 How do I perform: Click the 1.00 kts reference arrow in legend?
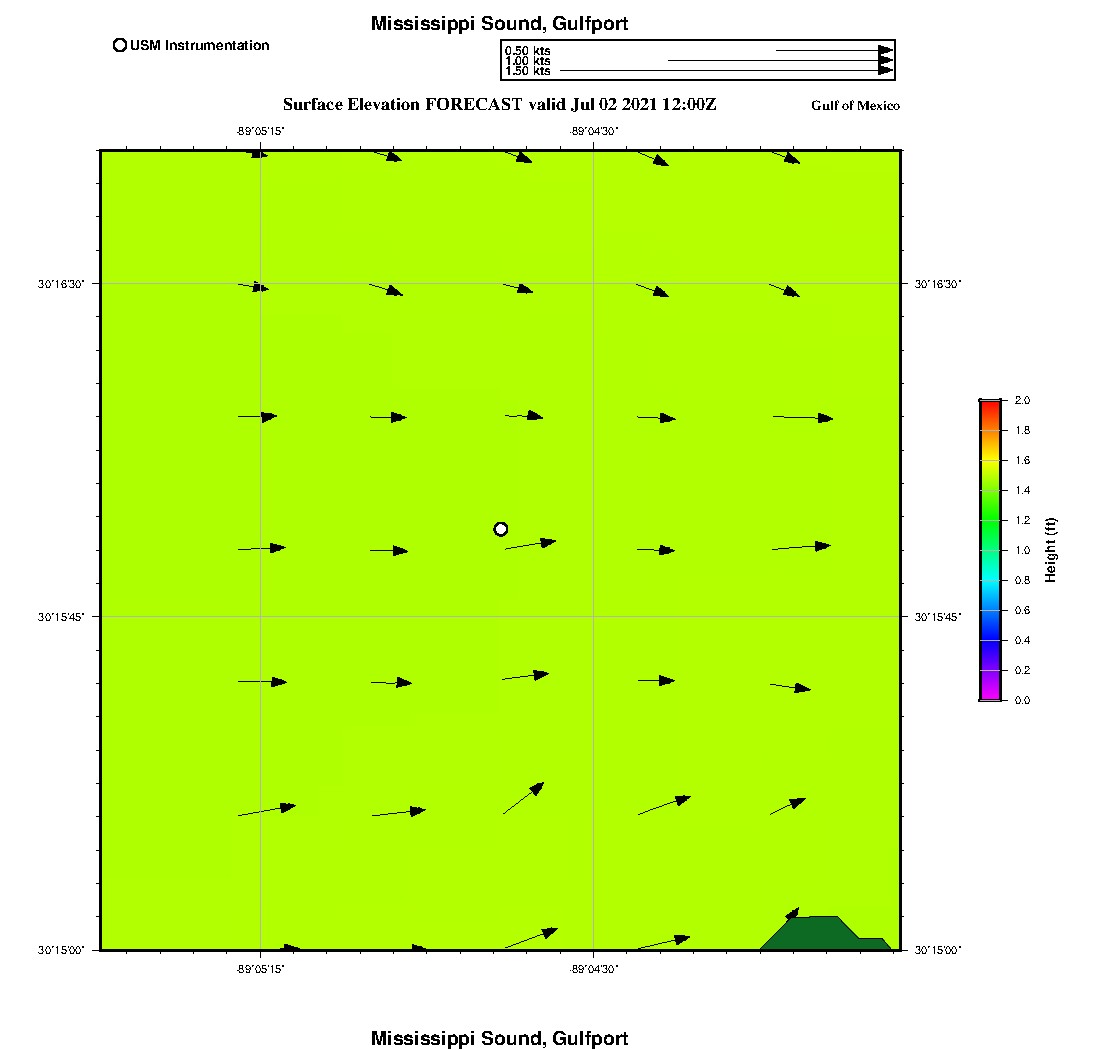[780, 61]
